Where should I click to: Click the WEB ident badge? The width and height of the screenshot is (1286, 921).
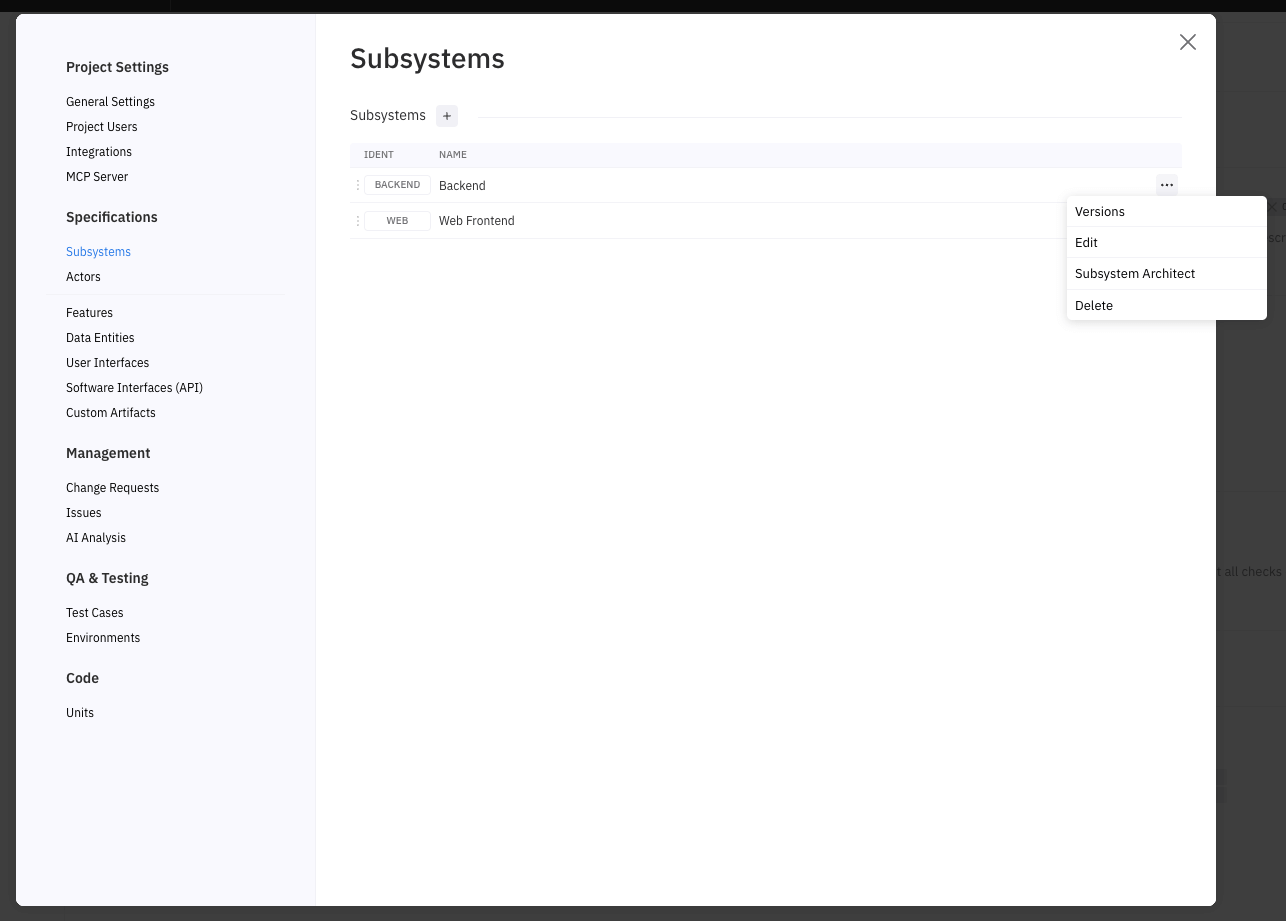397,221
